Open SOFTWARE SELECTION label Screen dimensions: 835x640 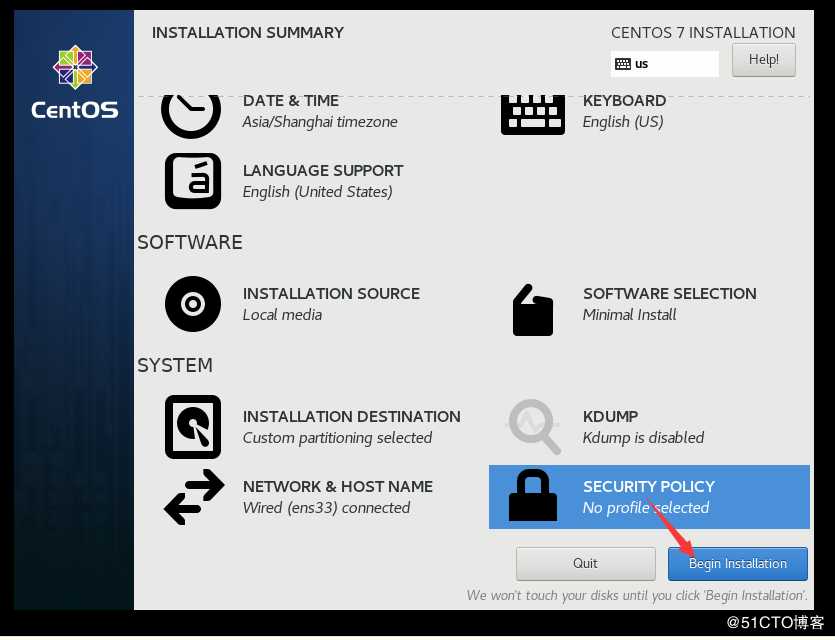669,294
